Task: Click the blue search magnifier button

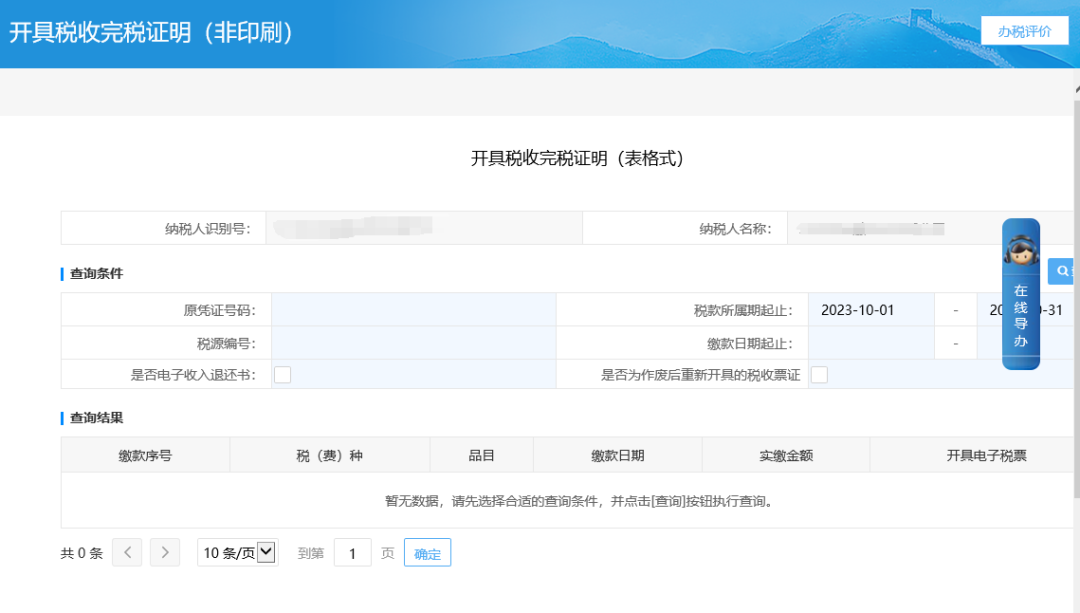Action: click(1062, 271)
